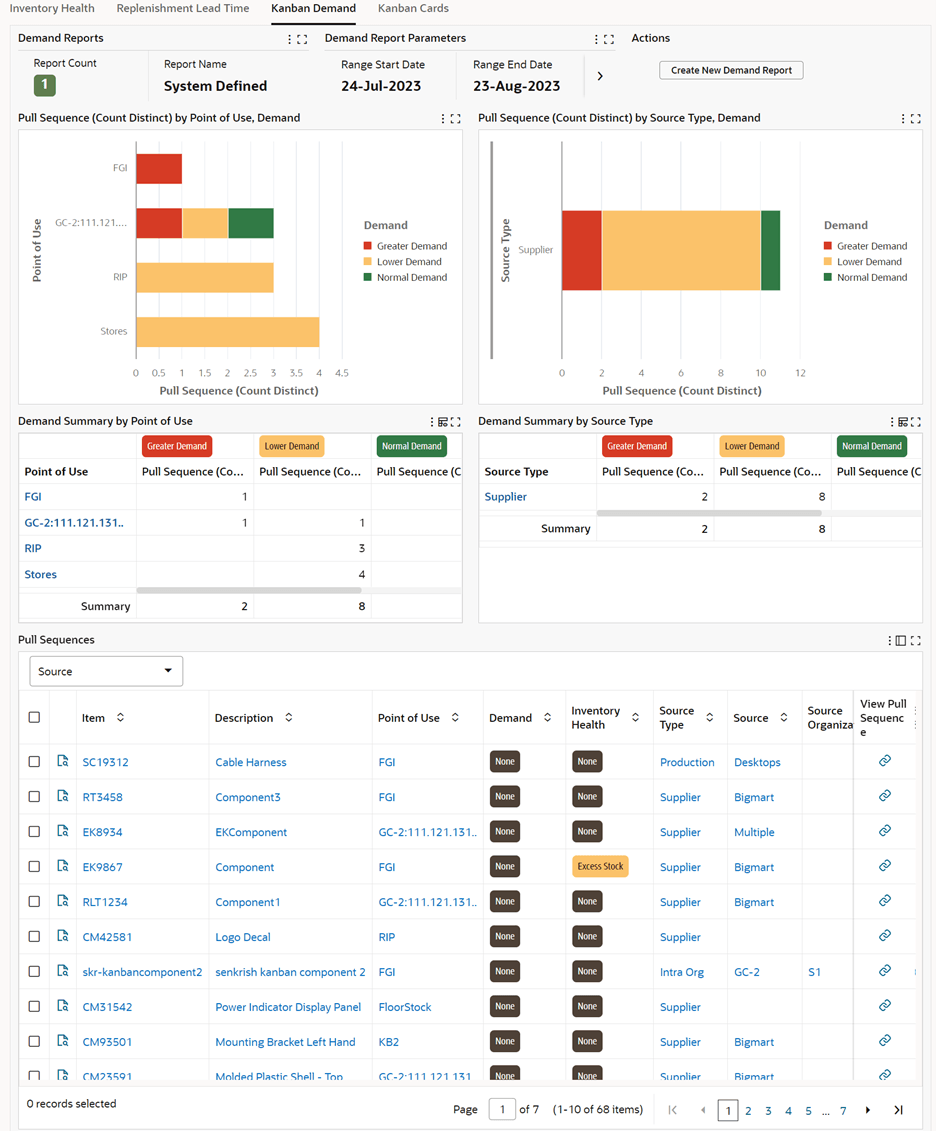View pull sequence link icon for SC19312
The image size is (936, 1131).
point(885,761)
